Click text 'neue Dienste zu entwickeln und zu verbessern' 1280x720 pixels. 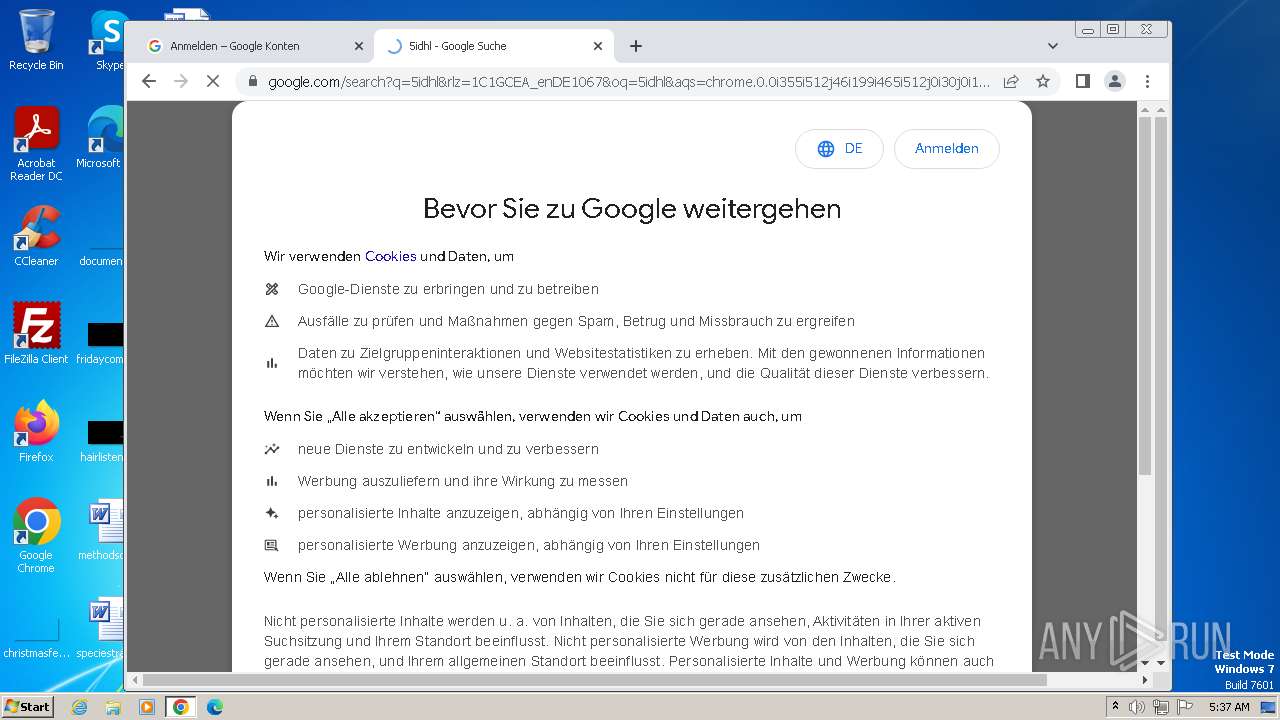click(448, 449)
